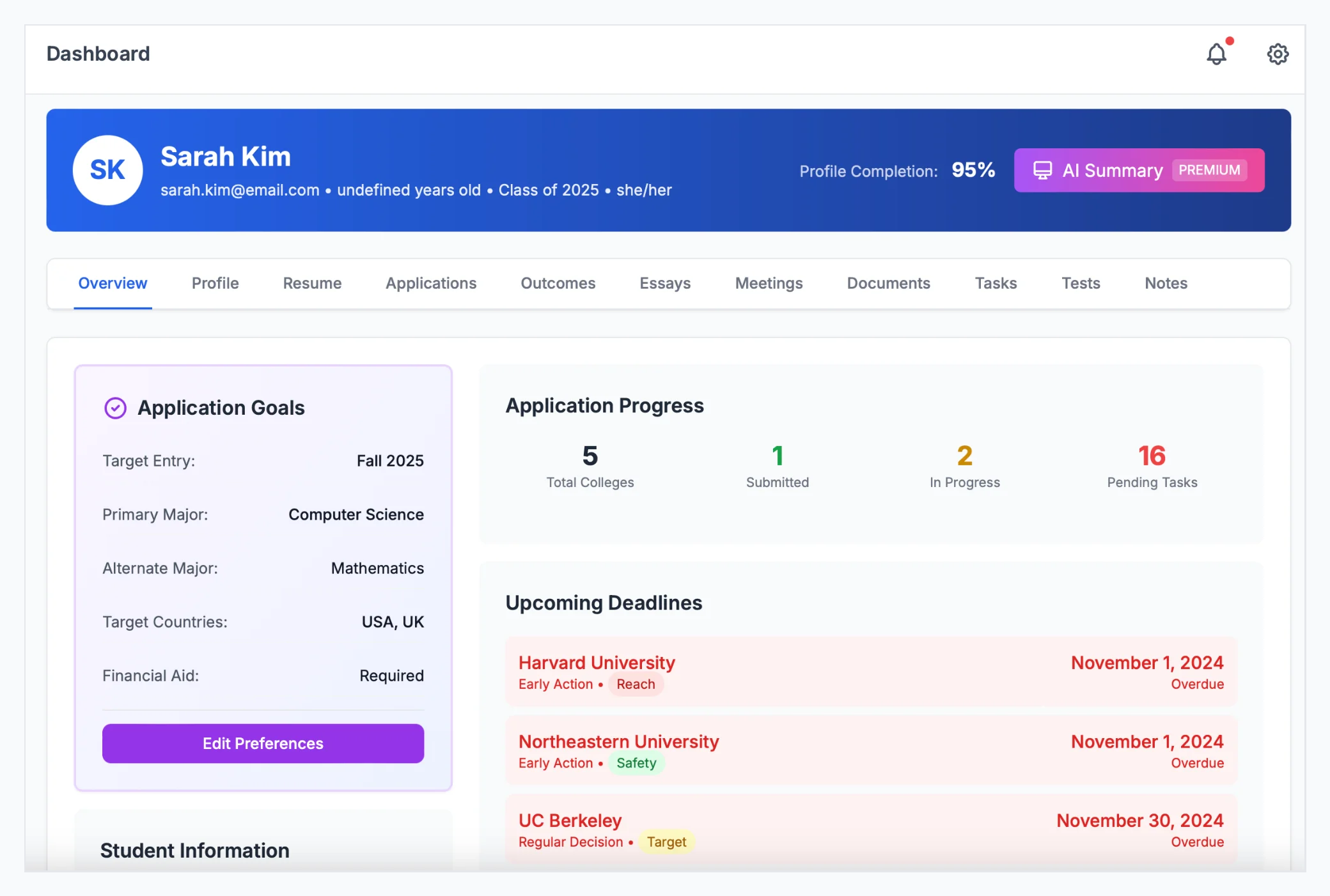The image size is (1330, 896).
Task: Click the red notification dot on the bell
Action: [x=1231, y=41]
